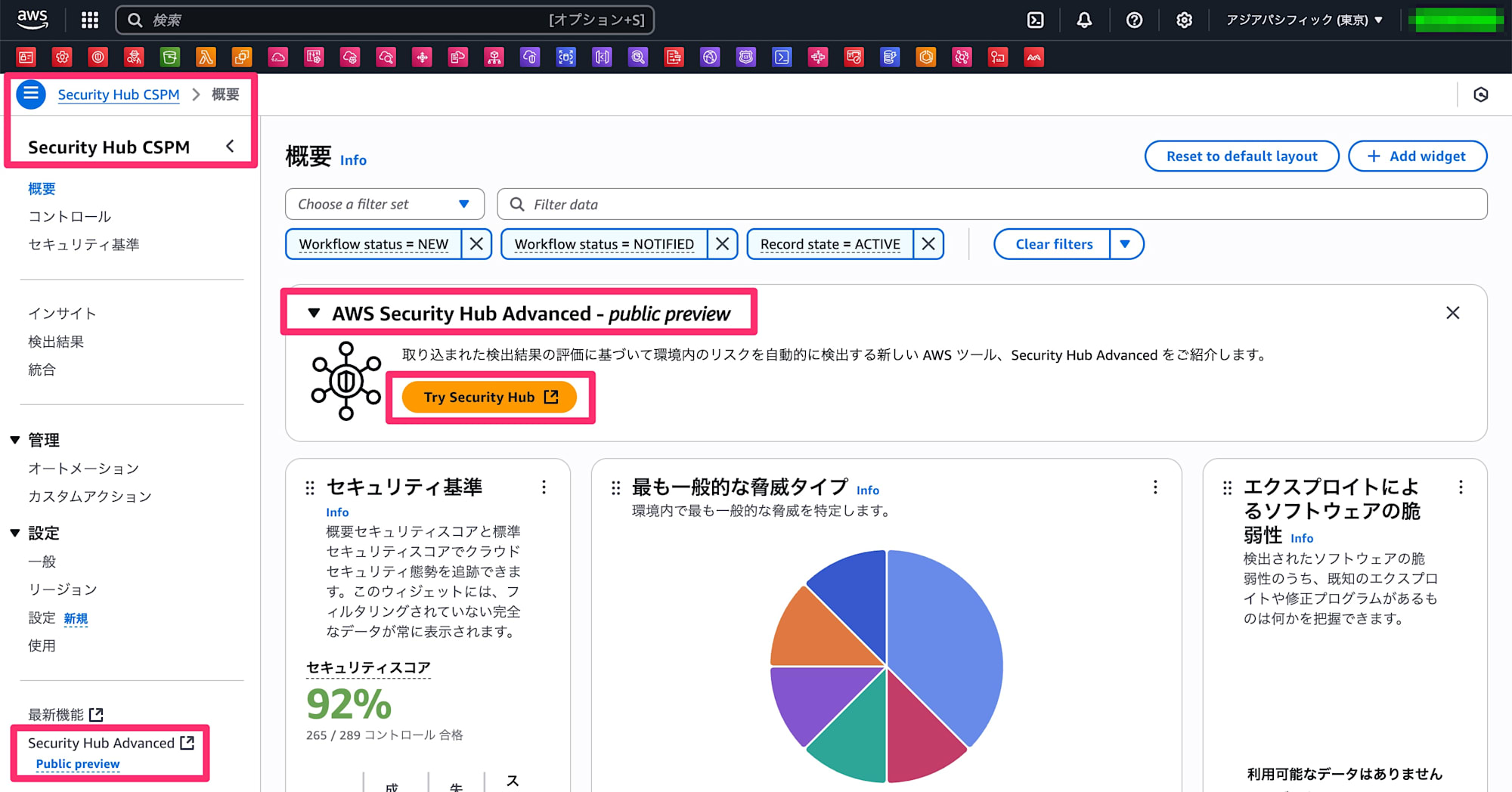Open the help question mark menu
Screen dimensions: 1512x792
click(1134, 20)
